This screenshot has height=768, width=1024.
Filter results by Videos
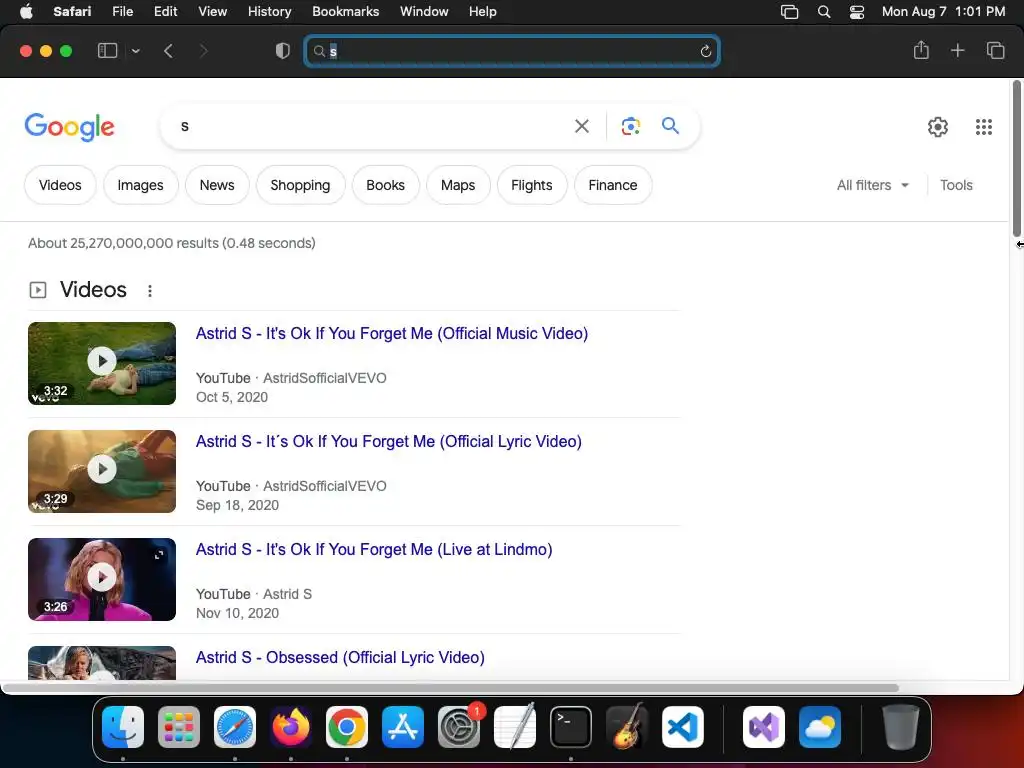[x=60, y=185]
